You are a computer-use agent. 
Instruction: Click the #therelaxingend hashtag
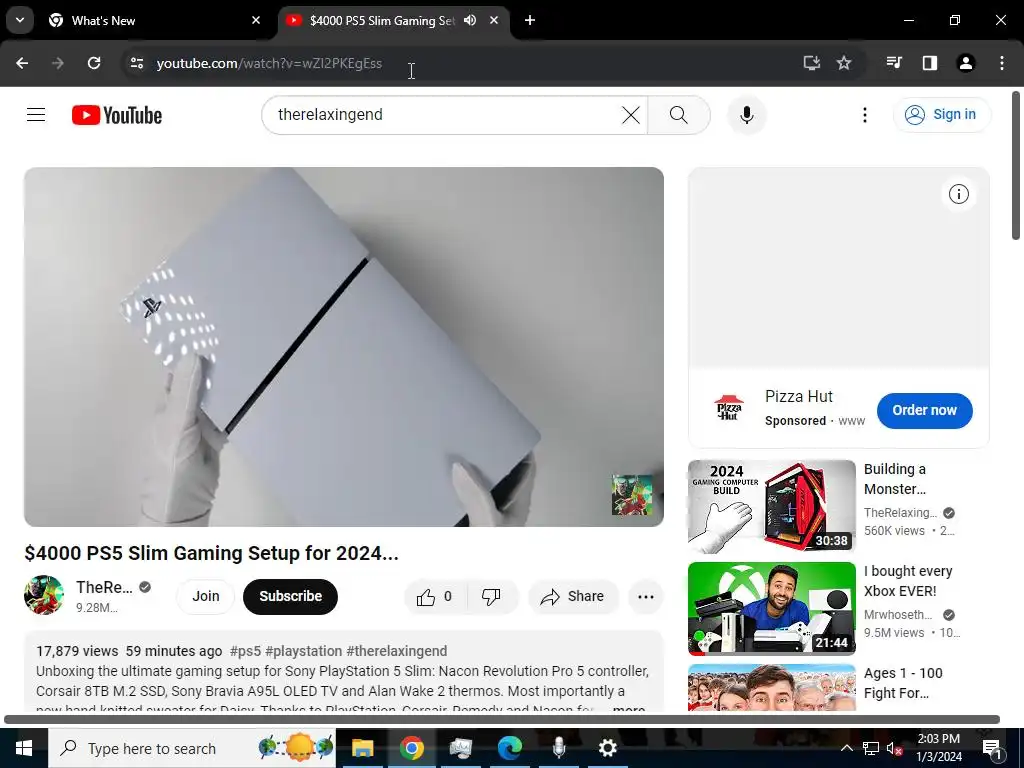396,651
